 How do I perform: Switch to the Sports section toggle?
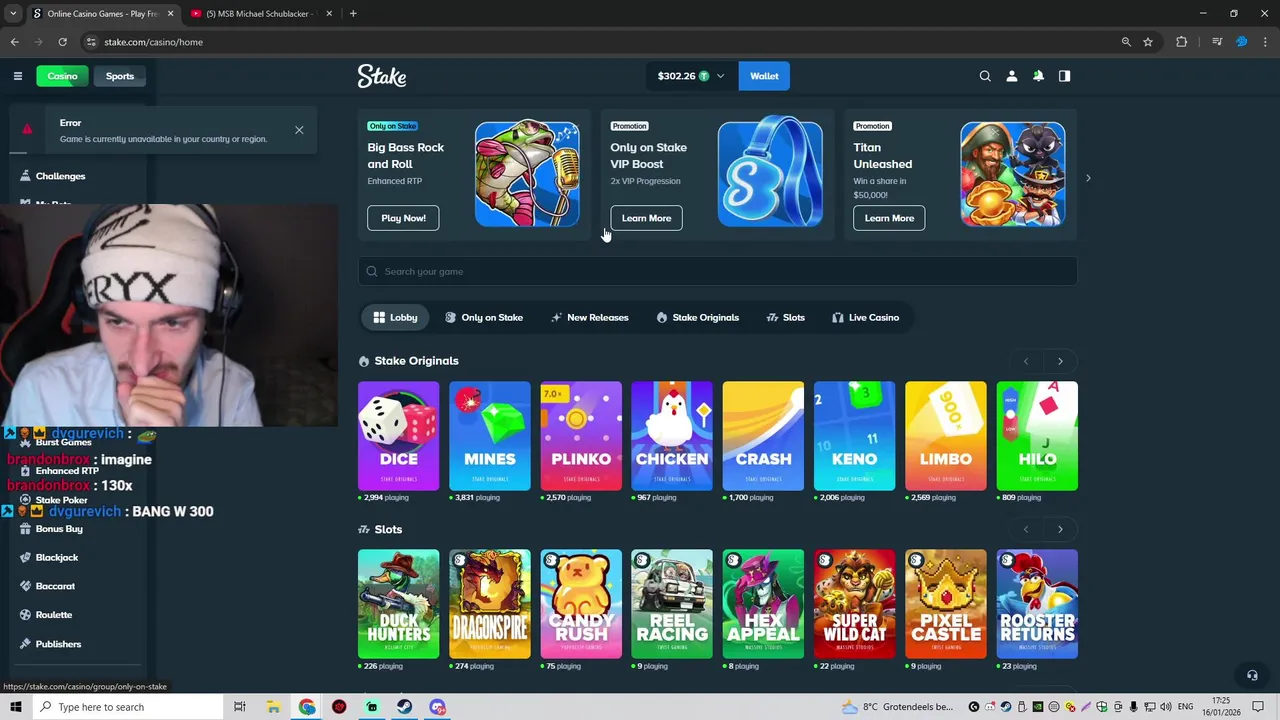pyautogui.click(x=120, y=76)
